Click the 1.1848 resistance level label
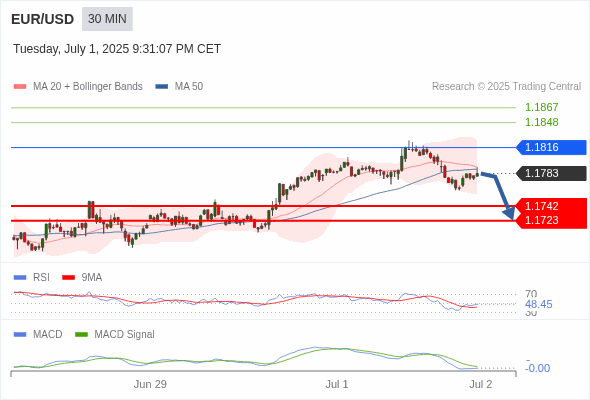 (542, 122)
